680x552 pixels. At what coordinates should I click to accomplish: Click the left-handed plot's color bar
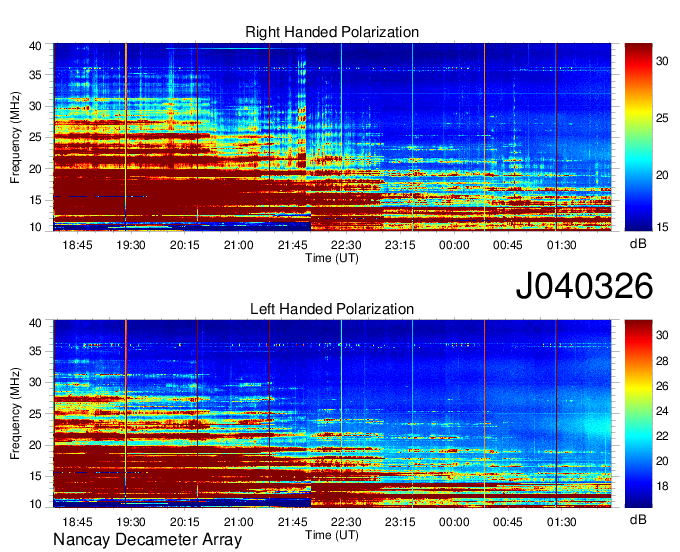(638, 414)
